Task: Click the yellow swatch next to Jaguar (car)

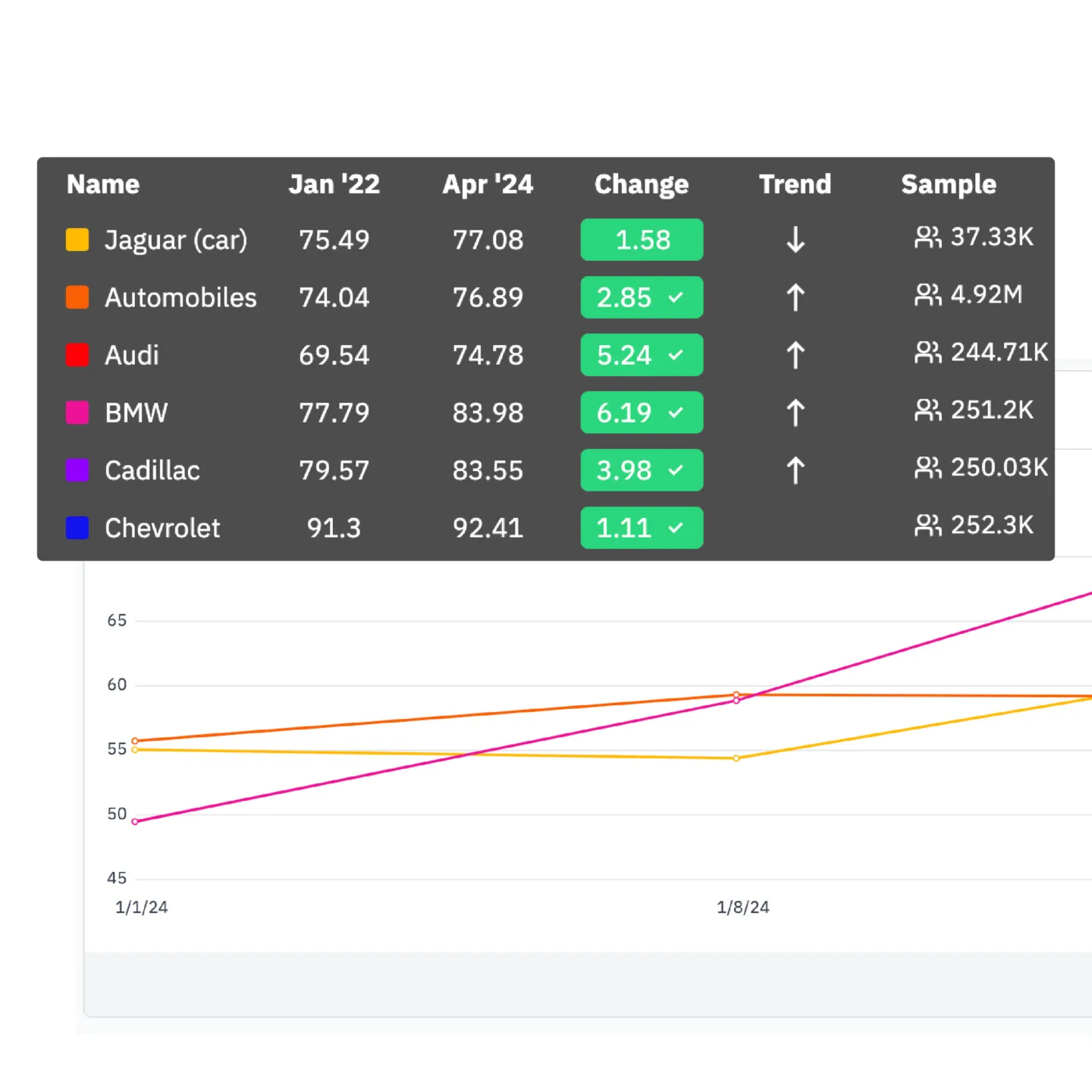Action: coord(77,240)
